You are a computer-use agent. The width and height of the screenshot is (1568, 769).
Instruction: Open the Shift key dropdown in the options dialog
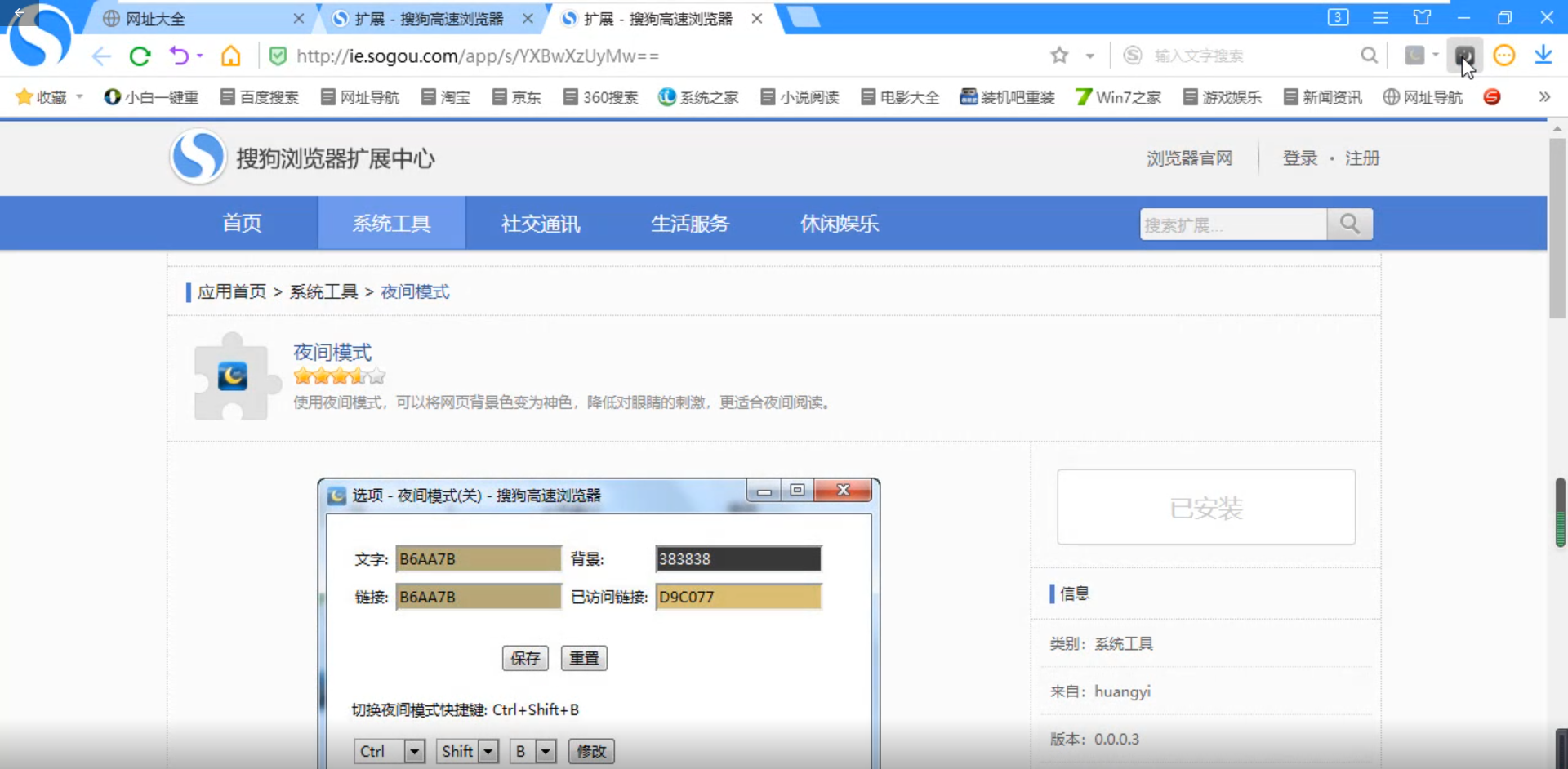click(x=488, y=751)
